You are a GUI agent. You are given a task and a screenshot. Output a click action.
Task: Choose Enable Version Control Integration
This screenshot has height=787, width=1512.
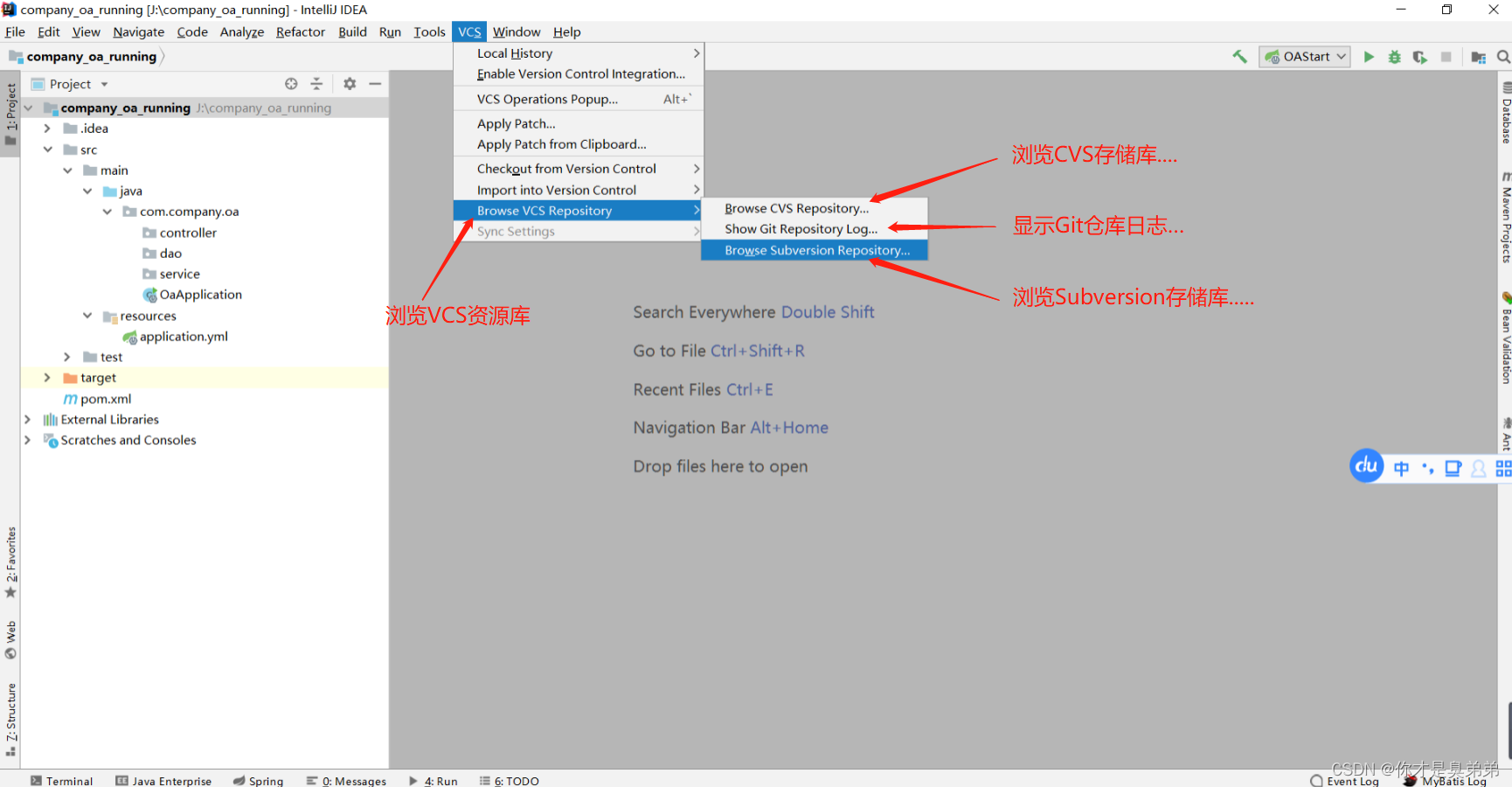pyautogui.click(x=579, y=74)
